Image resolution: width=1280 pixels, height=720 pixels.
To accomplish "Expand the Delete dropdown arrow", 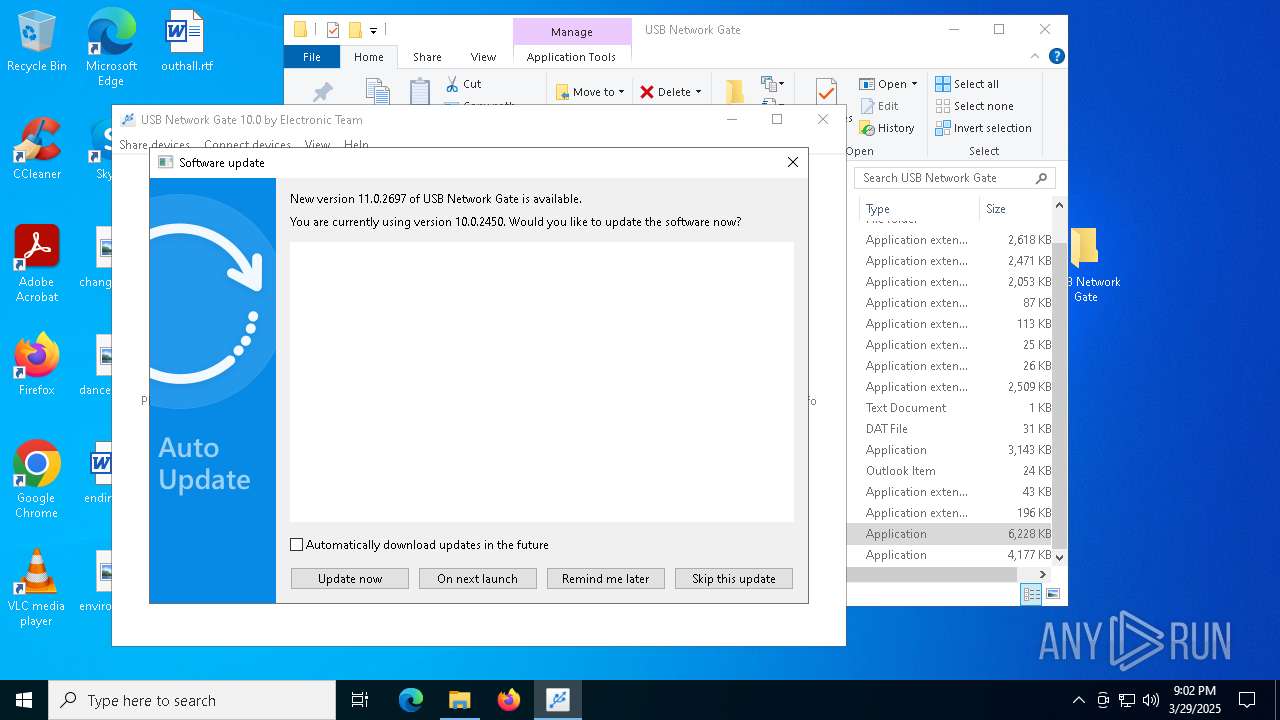I will coord(698,92).
